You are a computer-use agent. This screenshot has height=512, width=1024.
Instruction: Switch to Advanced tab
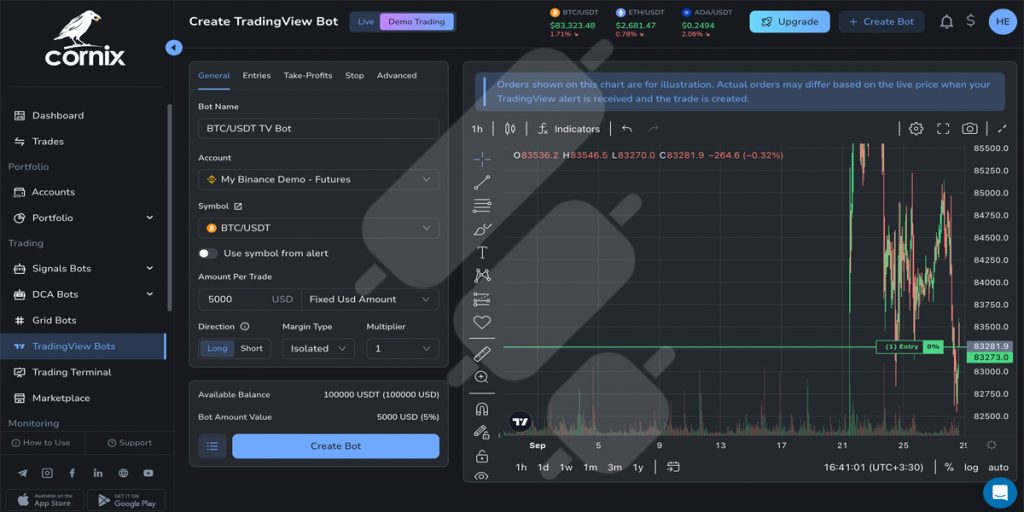pyautogui.click(x=396, y=76)
